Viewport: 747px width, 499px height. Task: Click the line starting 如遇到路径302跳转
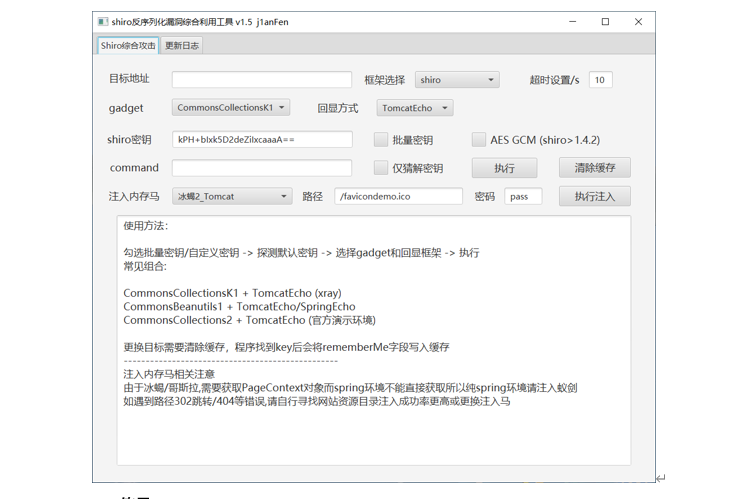(317, 401)
